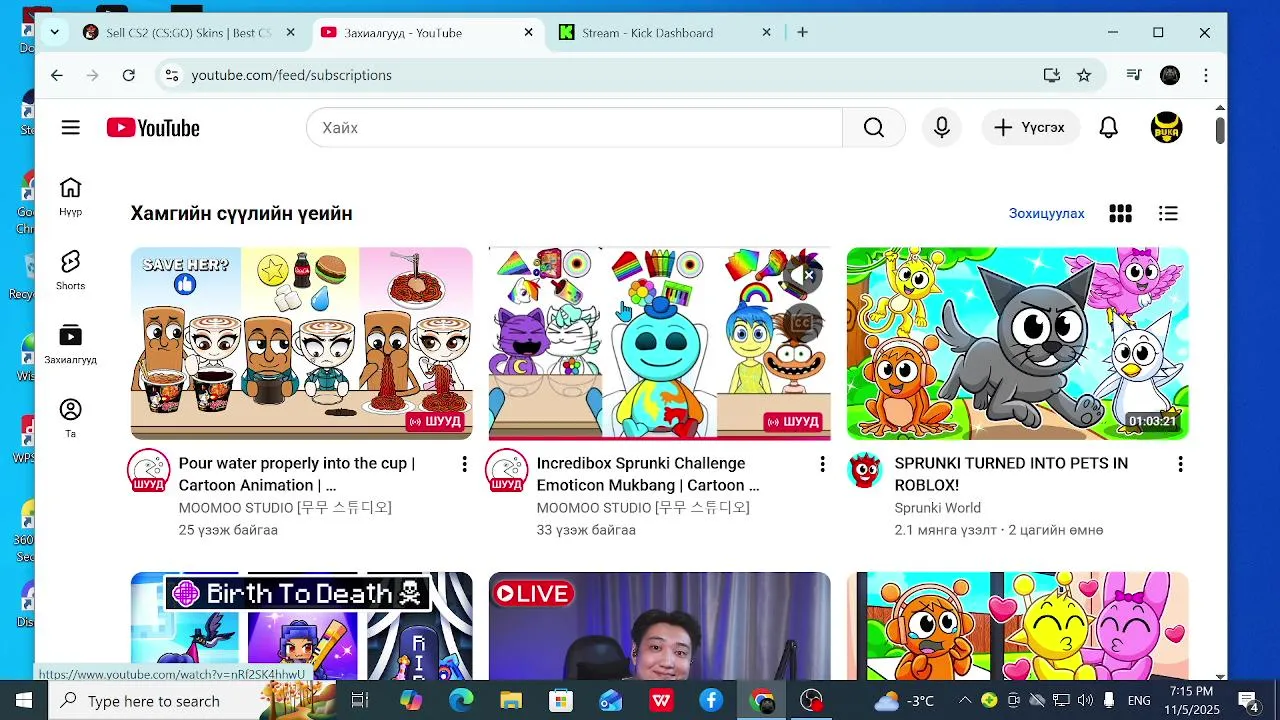The image size is (1280, 720).
Task: Open File Explorer from taskbar
Action: (511, 701)
